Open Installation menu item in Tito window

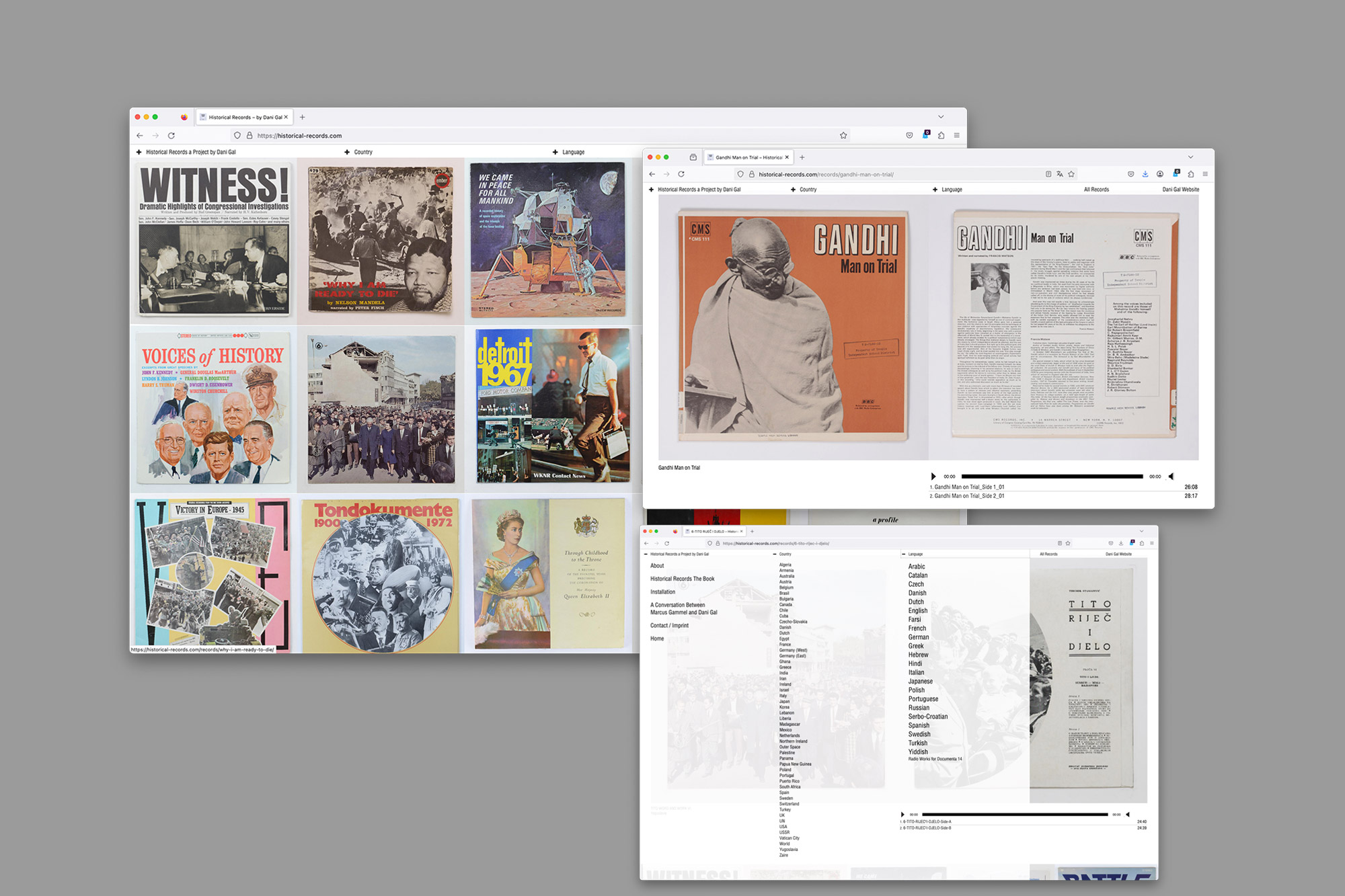[662, 592]
